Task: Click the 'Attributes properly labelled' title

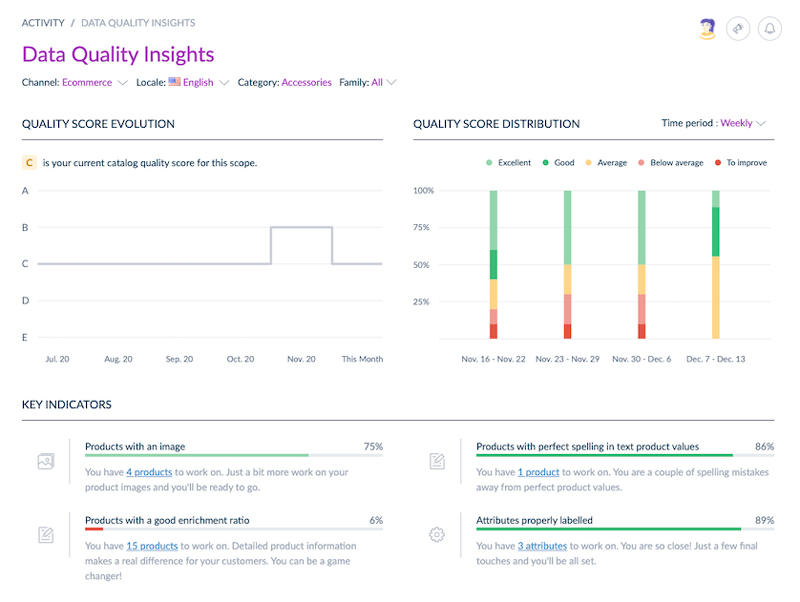Action: pyautogui.click(x=534, y=520)
